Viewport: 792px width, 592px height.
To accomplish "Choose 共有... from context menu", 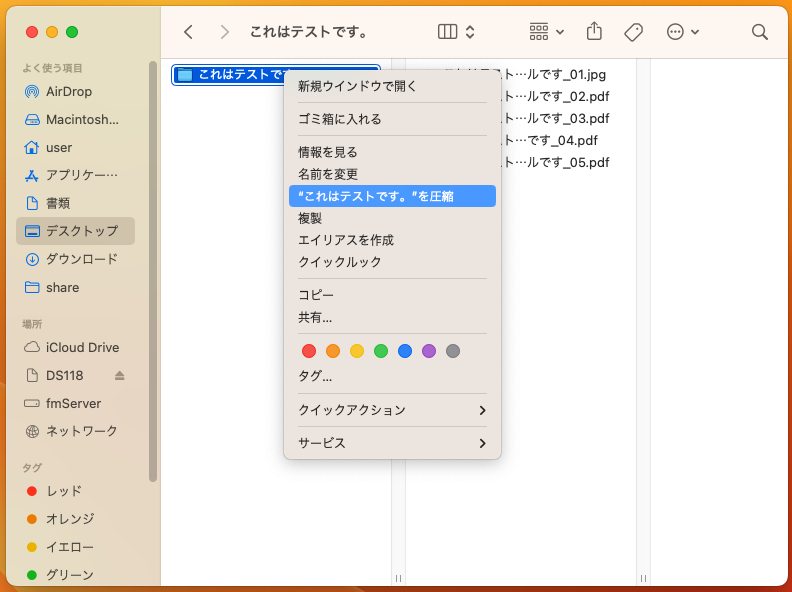I will (392, 317).
